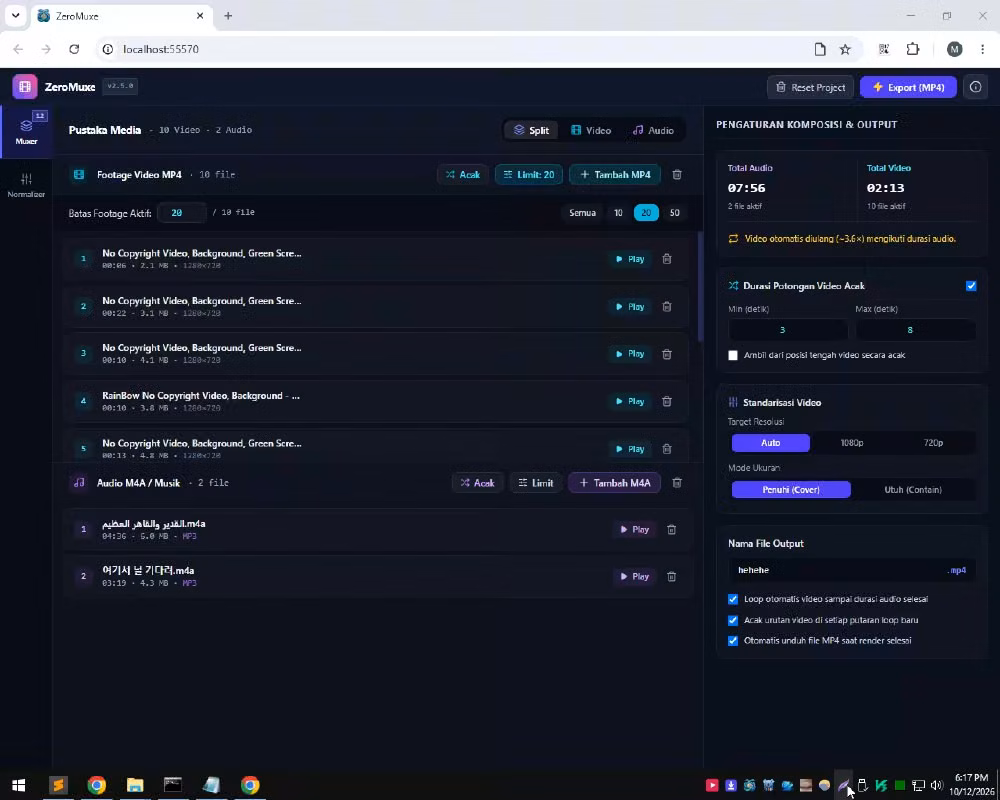Image resolution: width=1000 pixels, height=800 pixels.
Task: Play video number 2
Action: point(629,307)
